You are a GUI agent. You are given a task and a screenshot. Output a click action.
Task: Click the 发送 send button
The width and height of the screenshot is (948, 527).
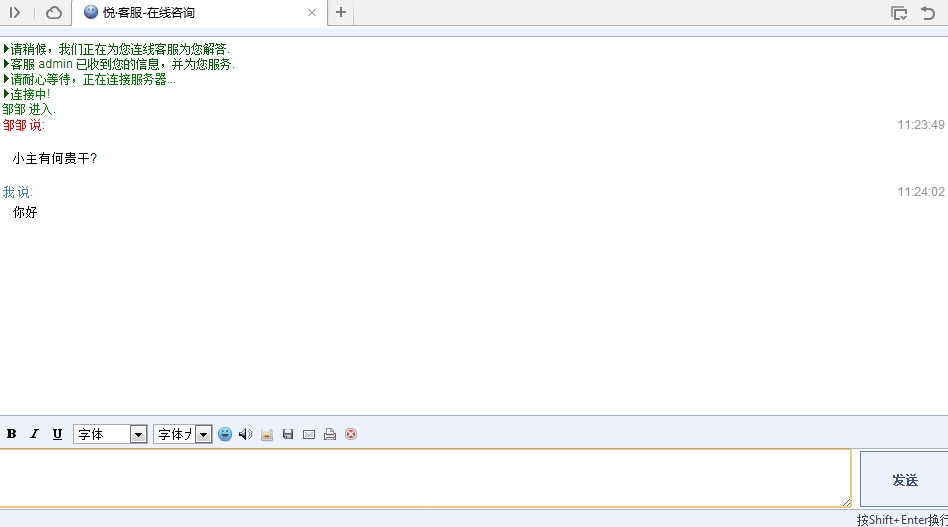coord(904,480)
